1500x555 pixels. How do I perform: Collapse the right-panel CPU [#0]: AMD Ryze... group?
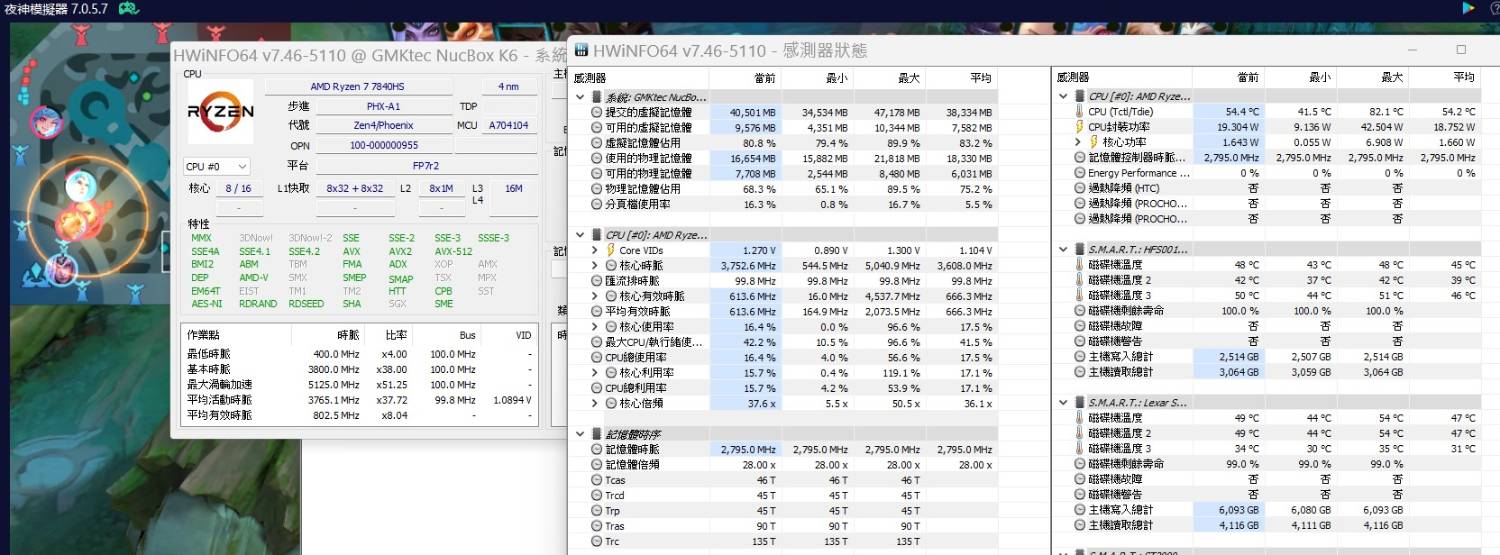tap(1063, 96)
